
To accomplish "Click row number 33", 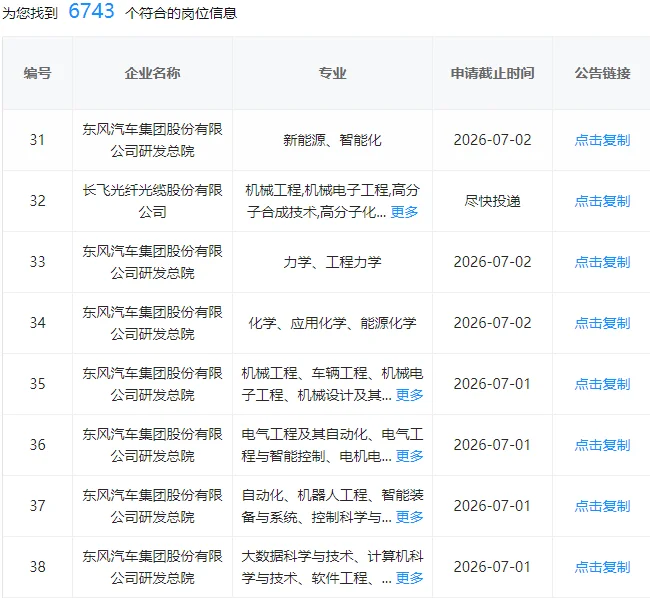I will coord(37,262).
